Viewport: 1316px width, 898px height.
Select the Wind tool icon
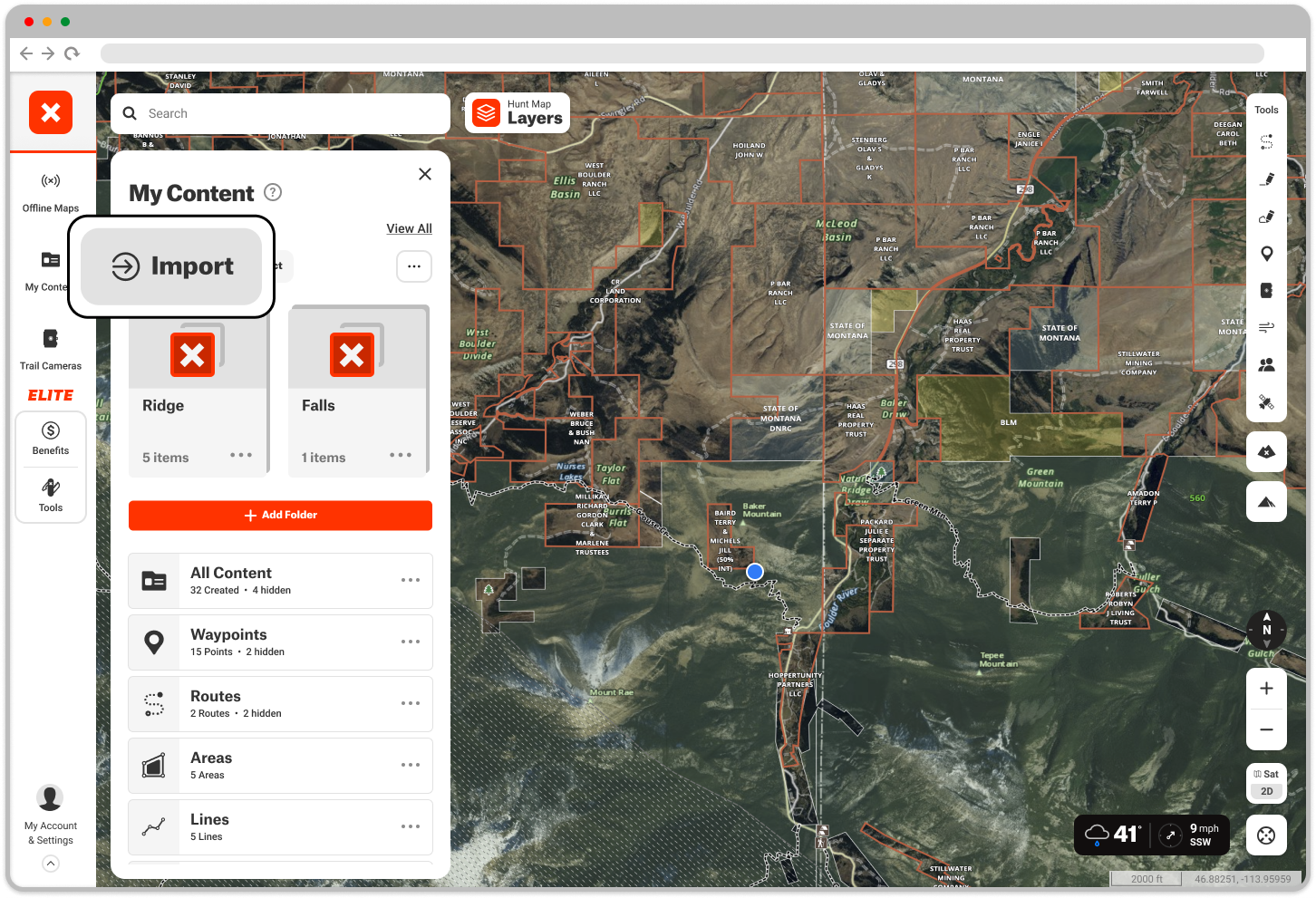pos(1266,327)
